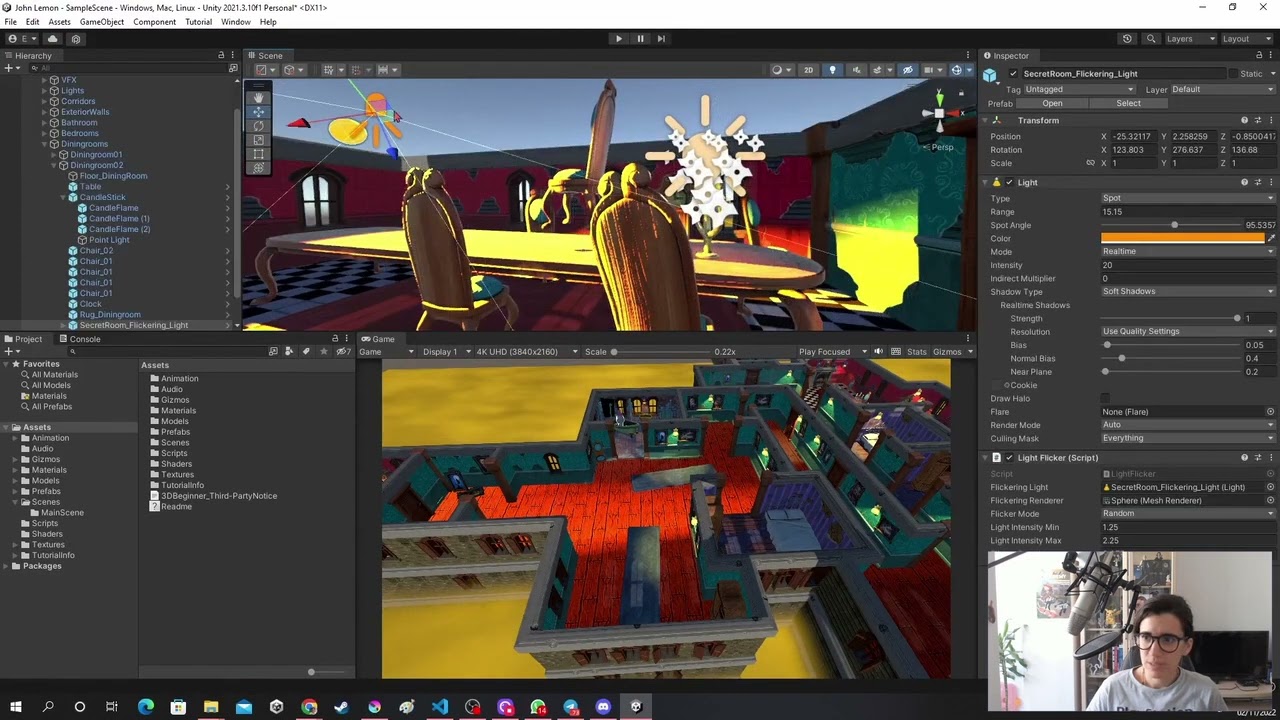Click the light Color swatch
The width and height of the screenshot is (1280, 720).
tap(1183, 239)
